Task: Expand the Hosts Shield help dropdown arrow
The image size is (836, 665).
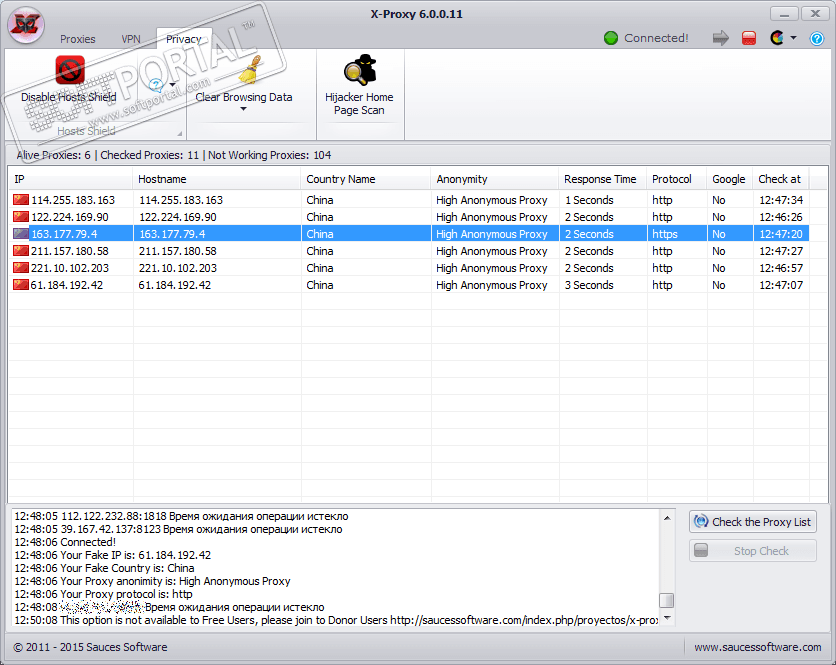Action: (172, 85)
